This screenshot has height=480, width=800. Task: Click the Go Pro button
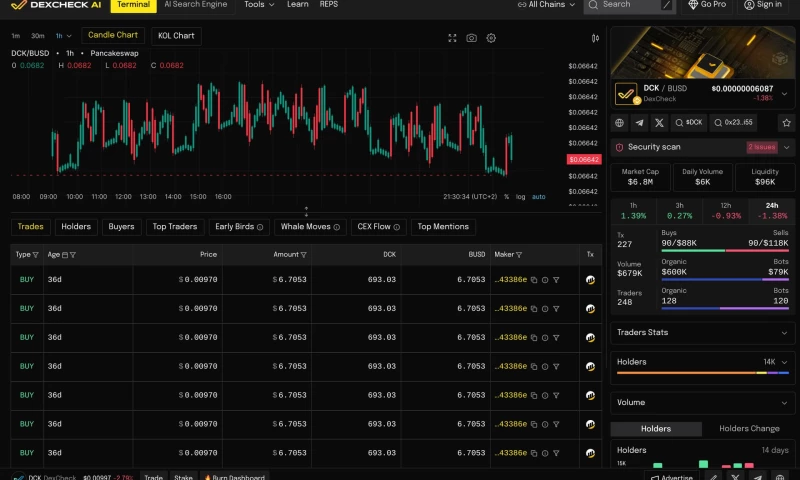(707, 5)
